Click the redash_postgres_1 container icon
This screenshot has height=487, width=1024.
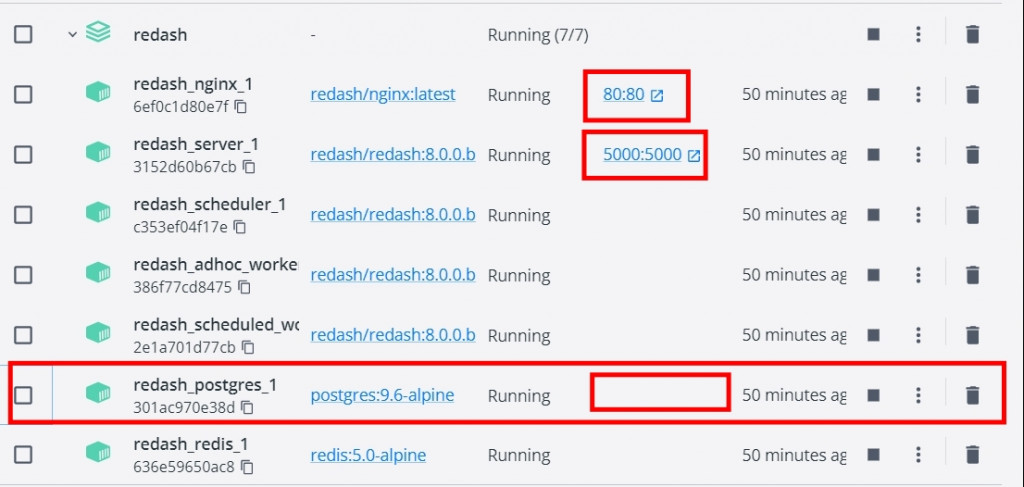[x=98, y=392]
